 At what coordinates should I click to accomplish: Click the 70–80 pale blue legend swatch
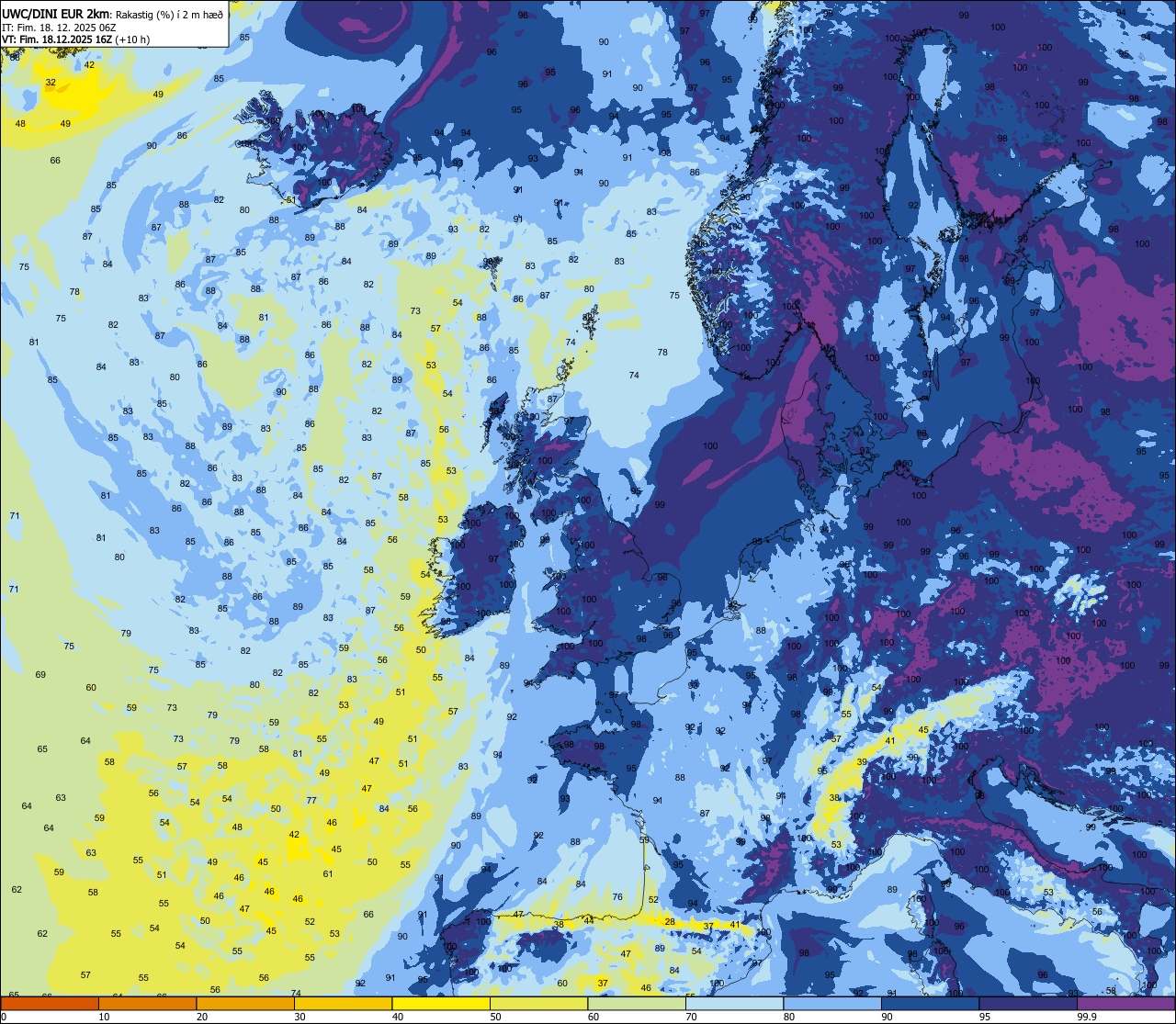tap(734, 1003)
